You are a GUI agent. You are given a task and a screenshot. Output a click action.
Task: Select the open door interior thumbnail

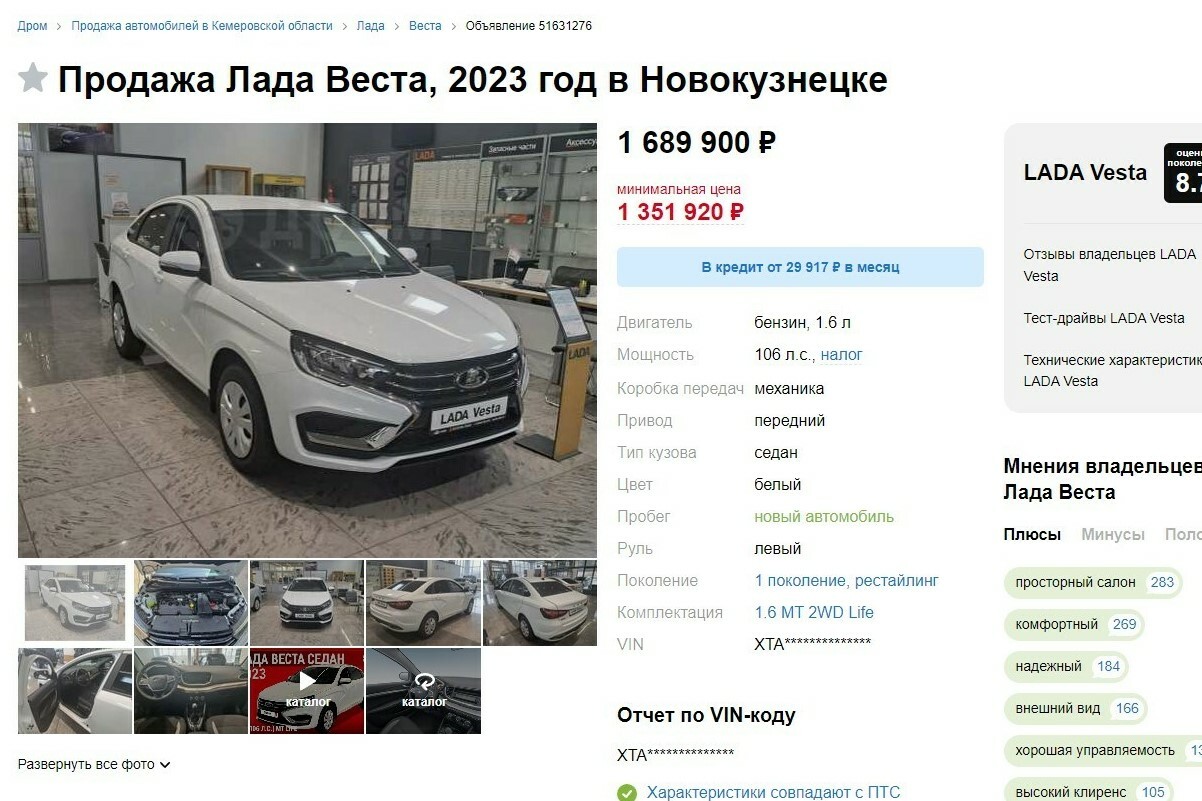click(x=75, y=691)
